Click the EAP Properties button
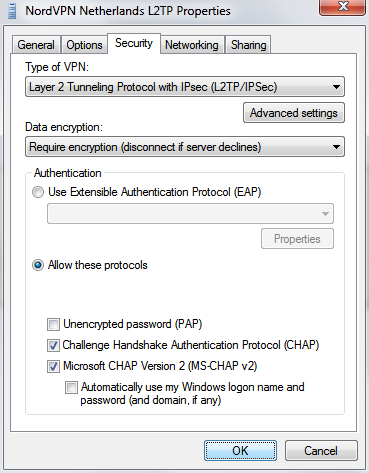This screenshot has height=473, width=369. (x=297, y=239)
